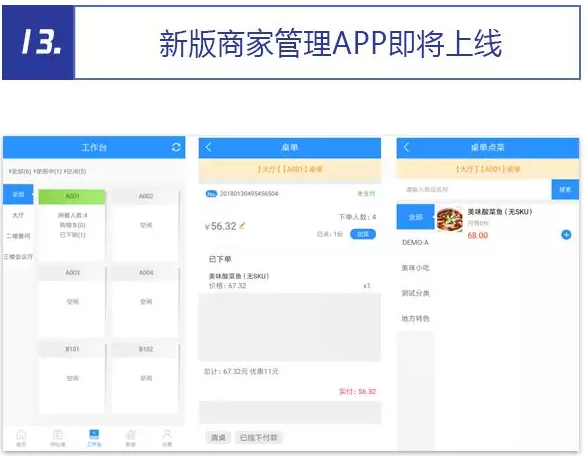Open the 美味酸菜鱼 dish thumbnail
Viewport: 587px width, 456px height.
tap(450, 220)
